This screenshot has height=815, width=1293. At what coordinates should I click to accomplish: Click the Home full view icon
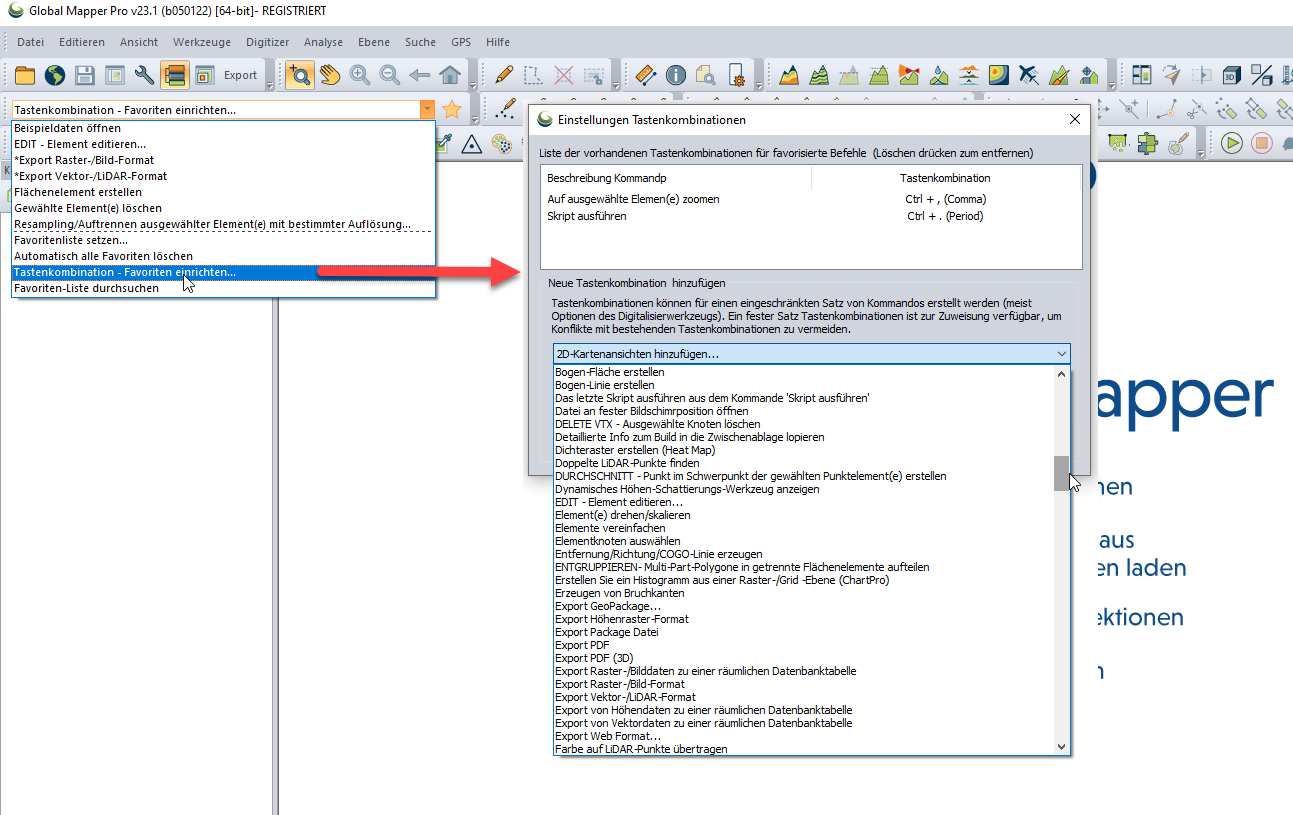pos(450,75)
